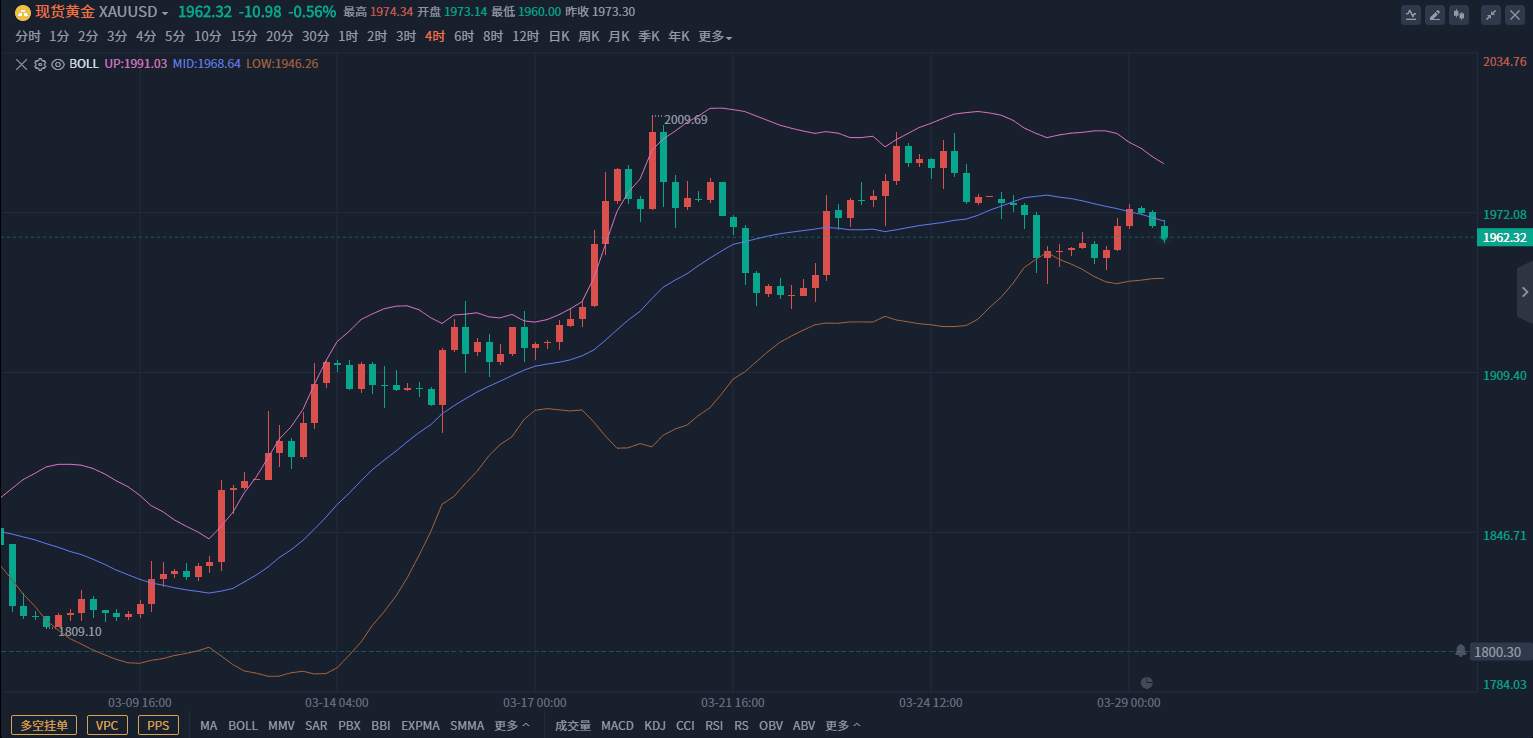Show the KDJ sub-indicator
The image size is (1533, 738).
[655, 725]
